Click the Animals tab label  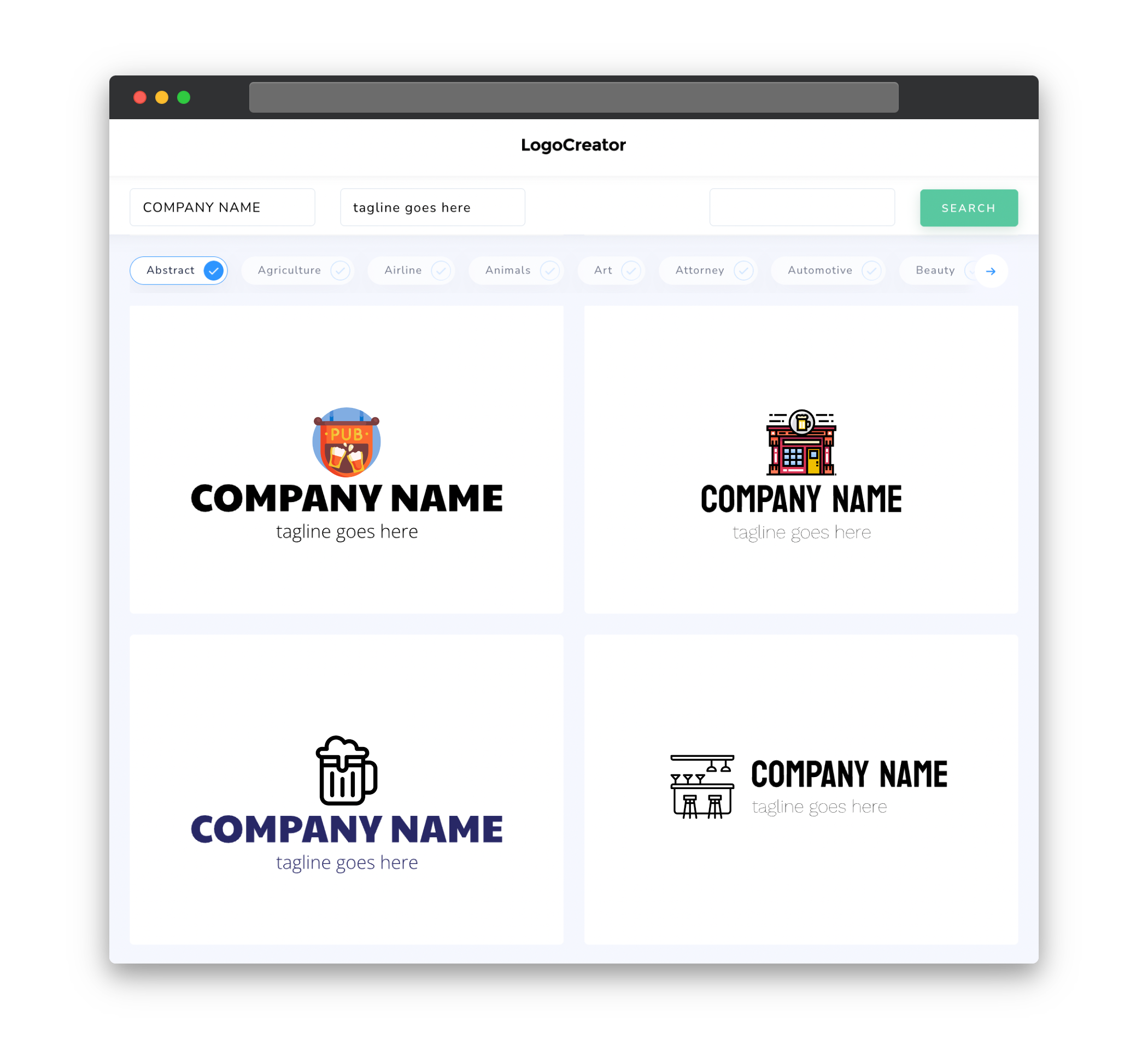(x=508, y=270)
